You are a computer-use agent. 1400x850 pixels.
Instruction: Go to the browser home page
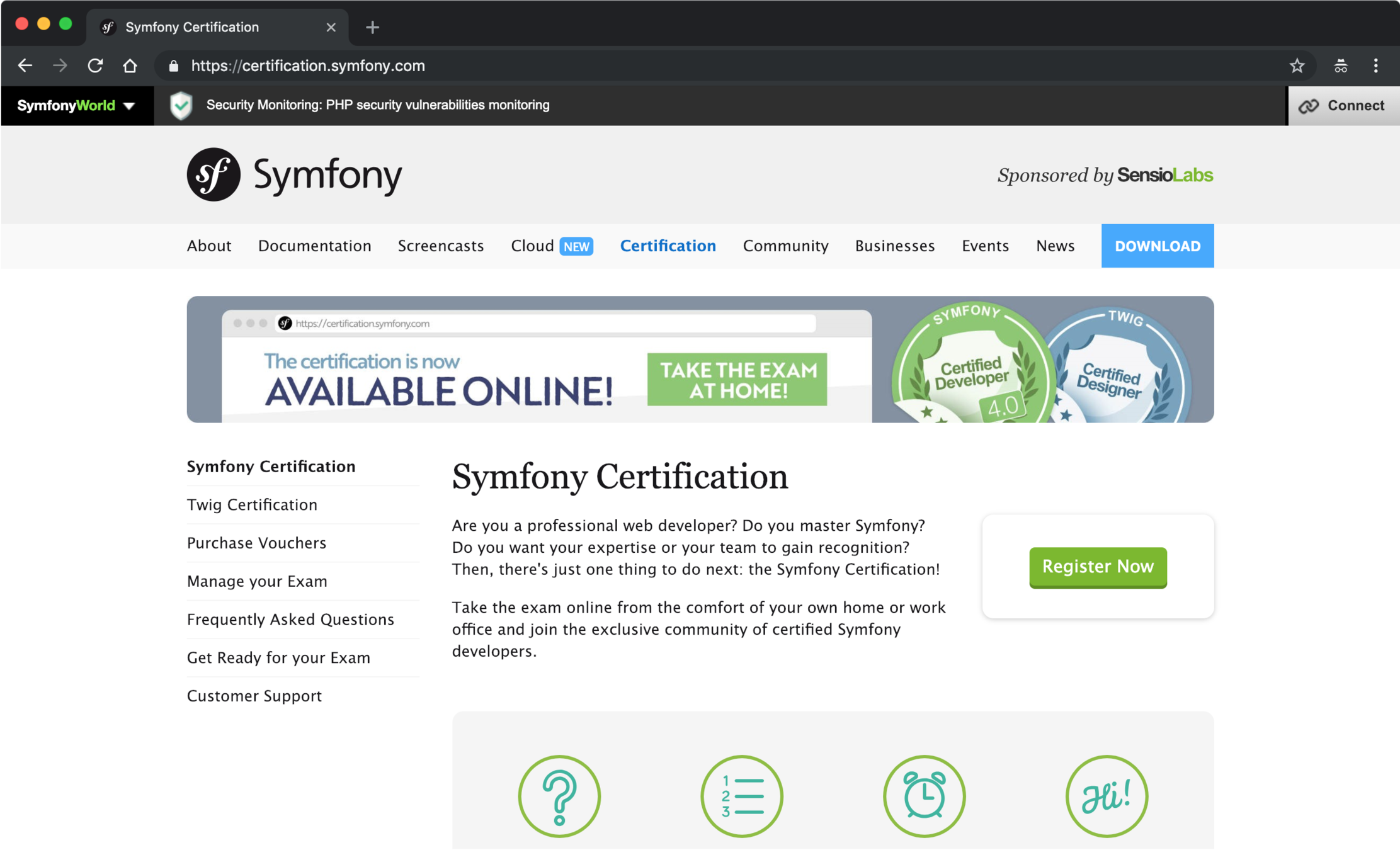[130, 65]
